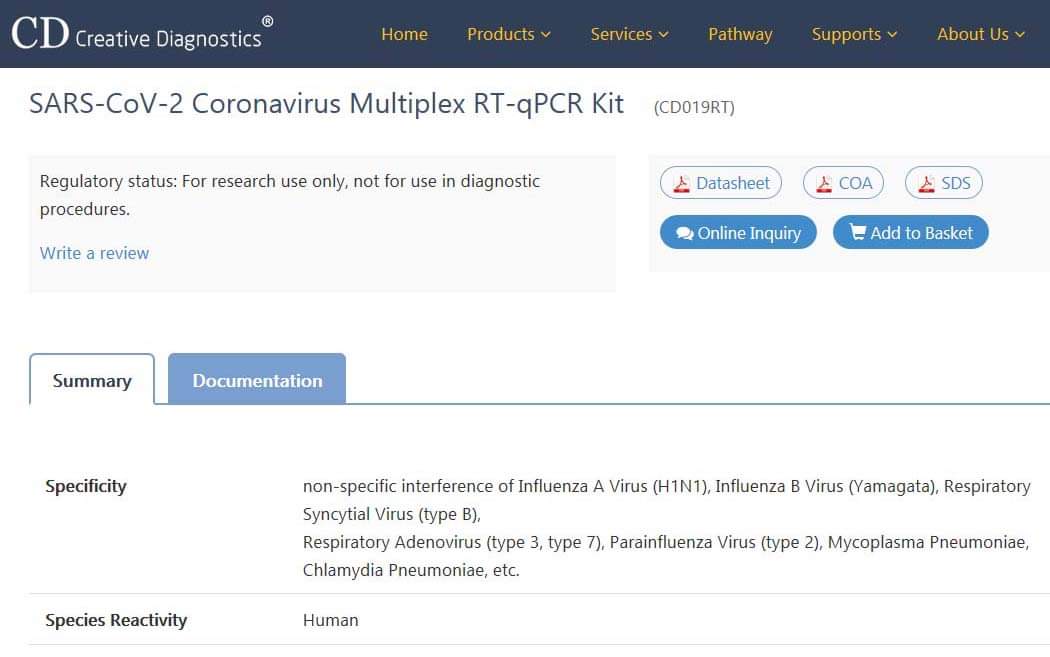Screen dimensions: 1050x657
Task: Click the SARS-CoV-2 Multiplex RT-qPCR Kit title
Action: click(326, 104)
